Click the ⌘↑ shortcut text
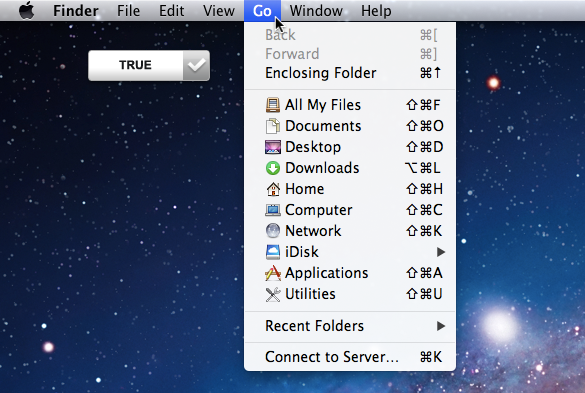This screenshot has width=585, height=393. pos(431,73)
